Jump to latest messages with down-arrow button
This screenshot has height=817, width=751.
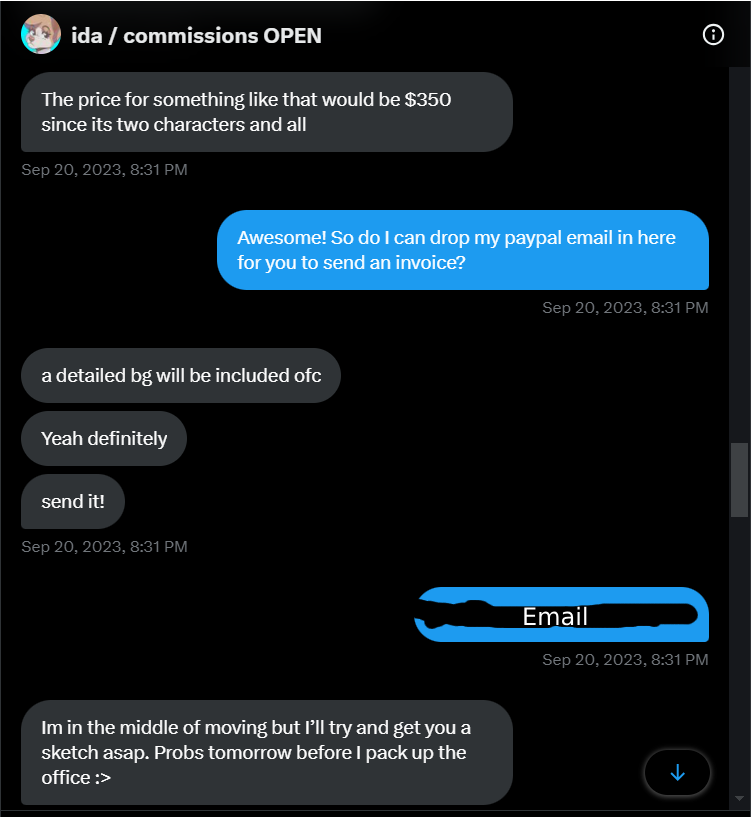coord(677,772)
